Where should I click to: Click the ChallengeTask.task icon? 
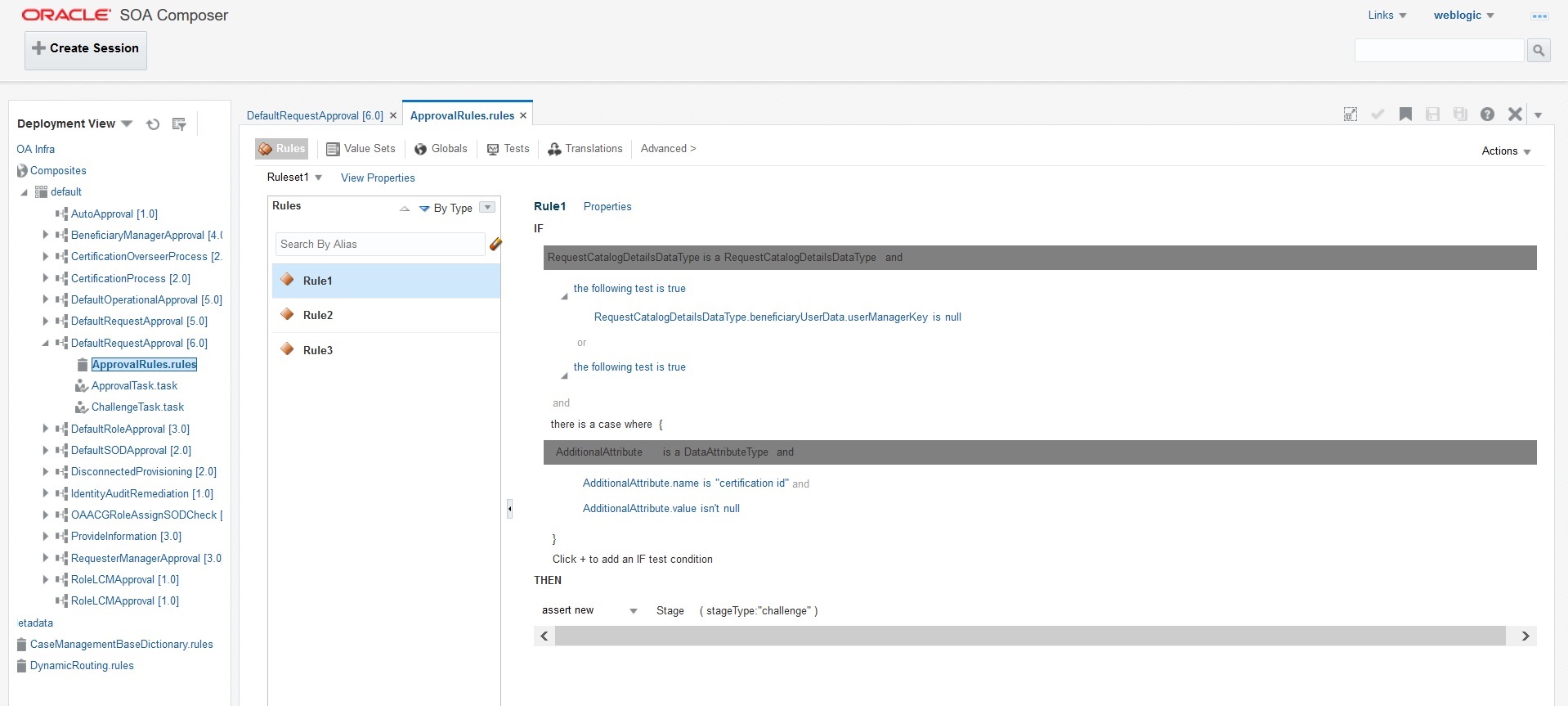[x=82, y=407]
